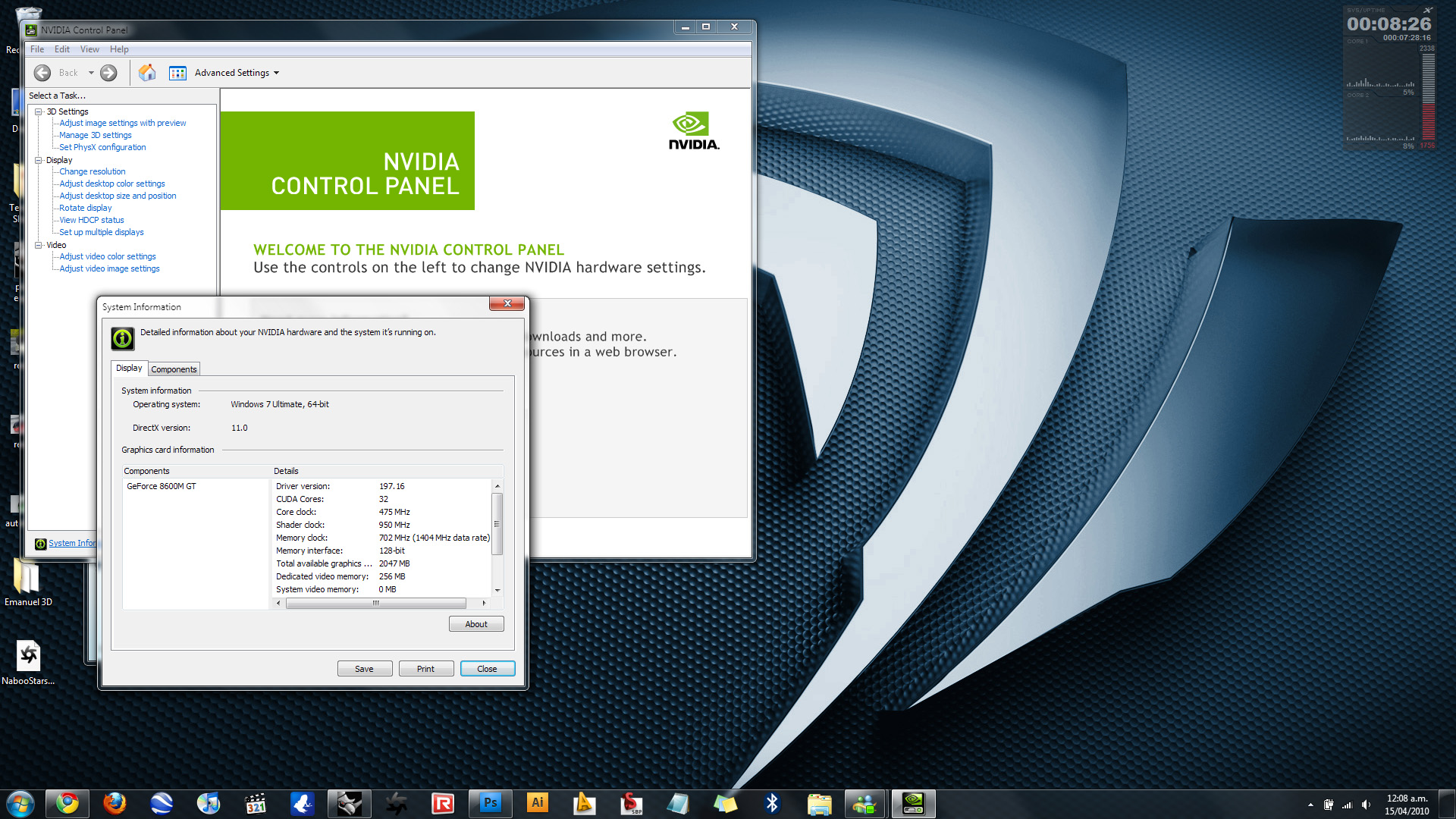The image size is (1456, 819).
Task: Open the Help menu
Action: click(x=119, y=49)
